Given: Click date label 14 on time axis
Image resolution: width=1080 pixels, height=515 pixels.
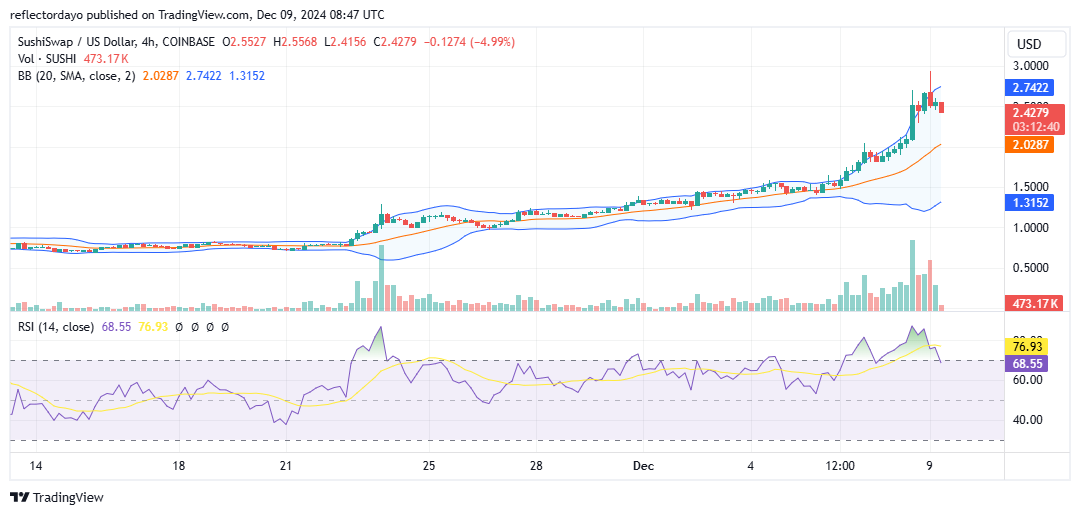Looking at the screenshot, I should click(36, 466).
